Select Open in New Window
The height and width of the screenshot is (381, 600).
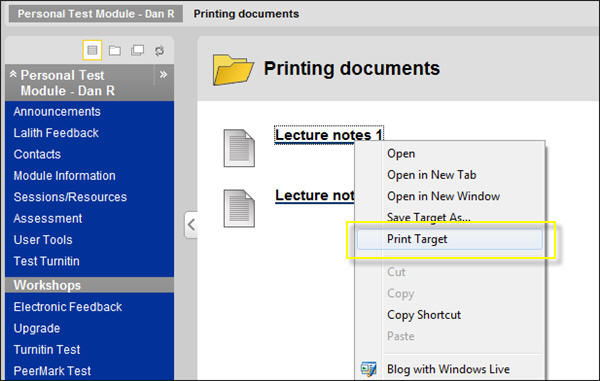coord(443,197)
